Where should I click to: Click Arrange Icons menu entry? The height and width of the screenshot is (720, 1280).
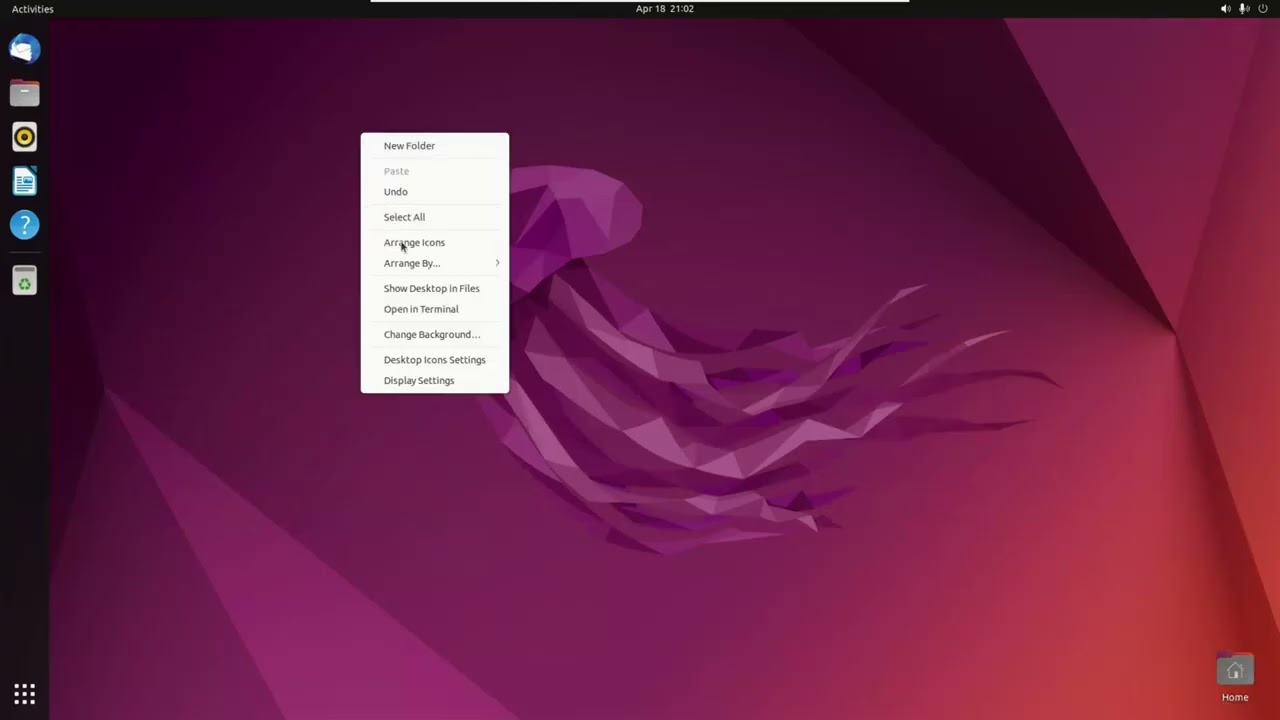click(434, 243)
